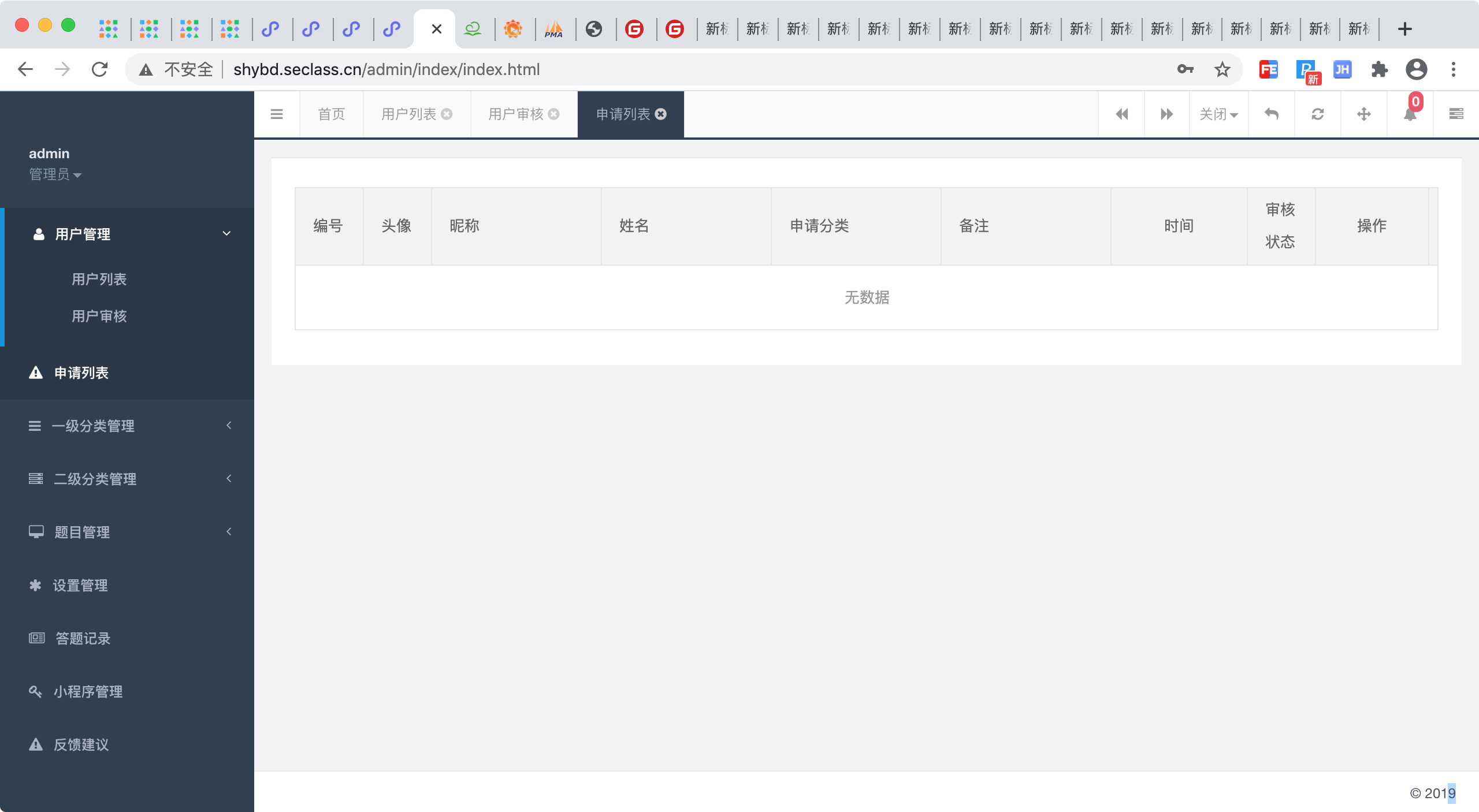Switch to the 首页 tab
Viewport: 1479px width, 812px height.
click(332, 114)
